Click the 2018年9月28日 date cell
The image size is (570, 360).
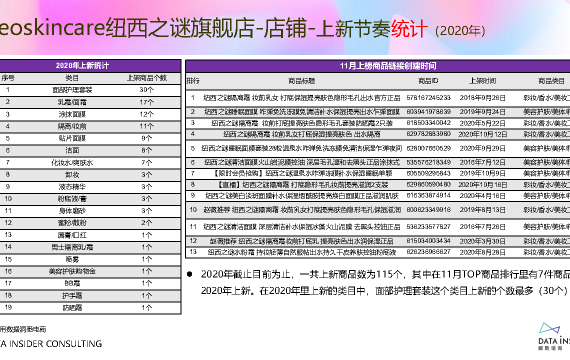(x=482, y=98)
